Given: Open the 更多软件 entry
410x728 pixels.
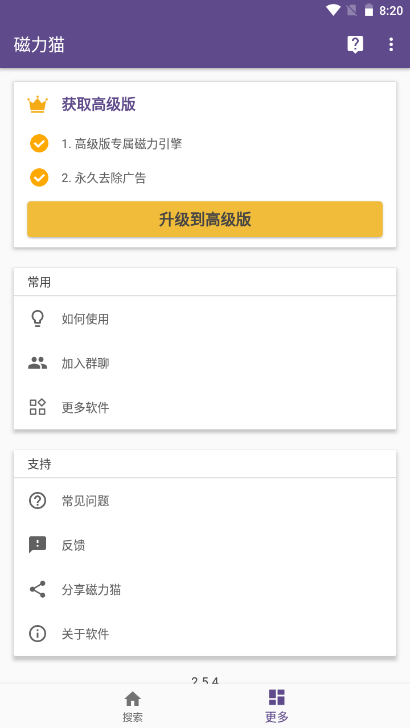Looking at the screenshot, I should click(x=205, y=407).
